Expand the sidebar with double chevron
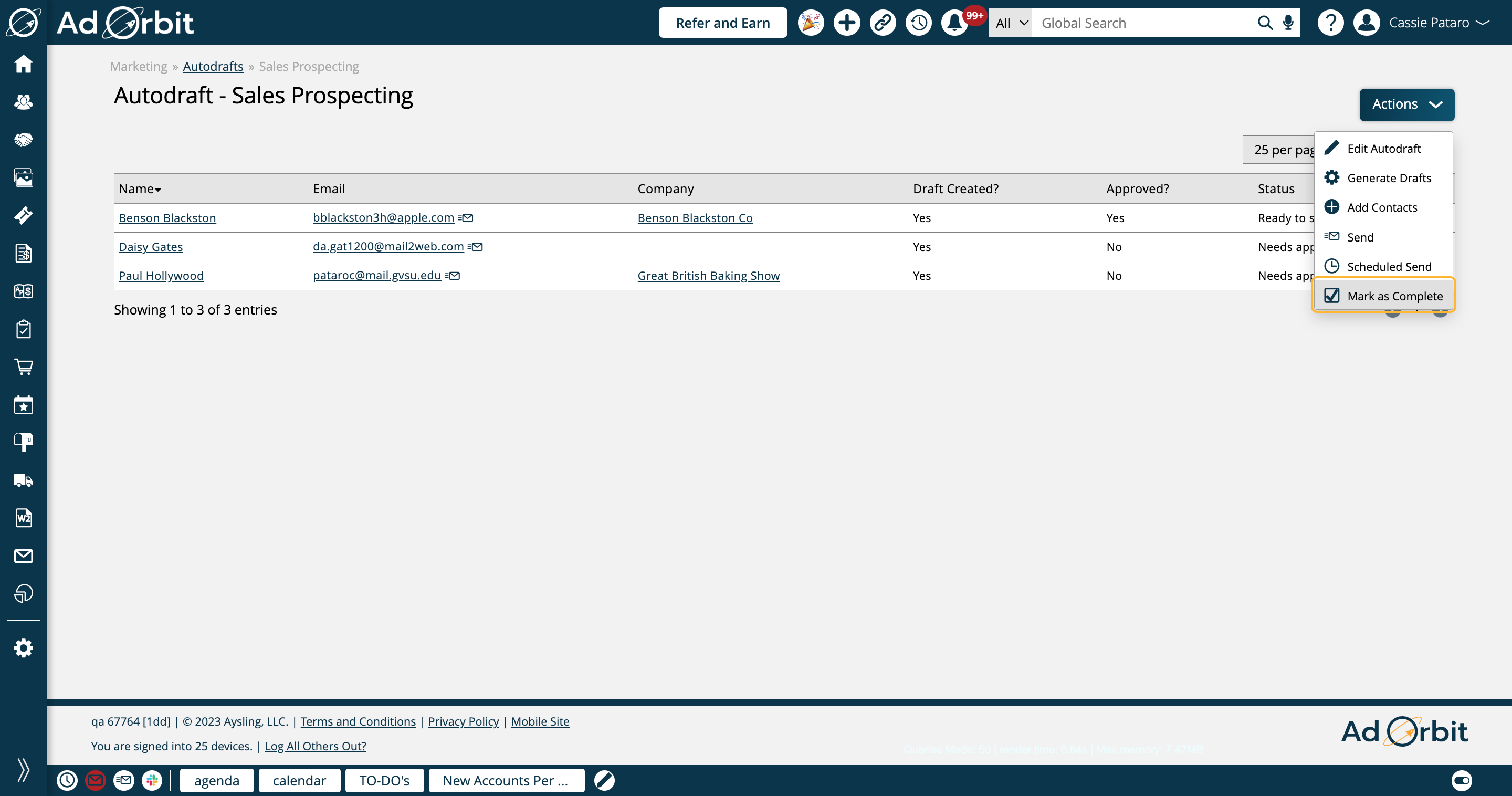The width and height of the screenshot is (1512, 796). click(24, 770)
